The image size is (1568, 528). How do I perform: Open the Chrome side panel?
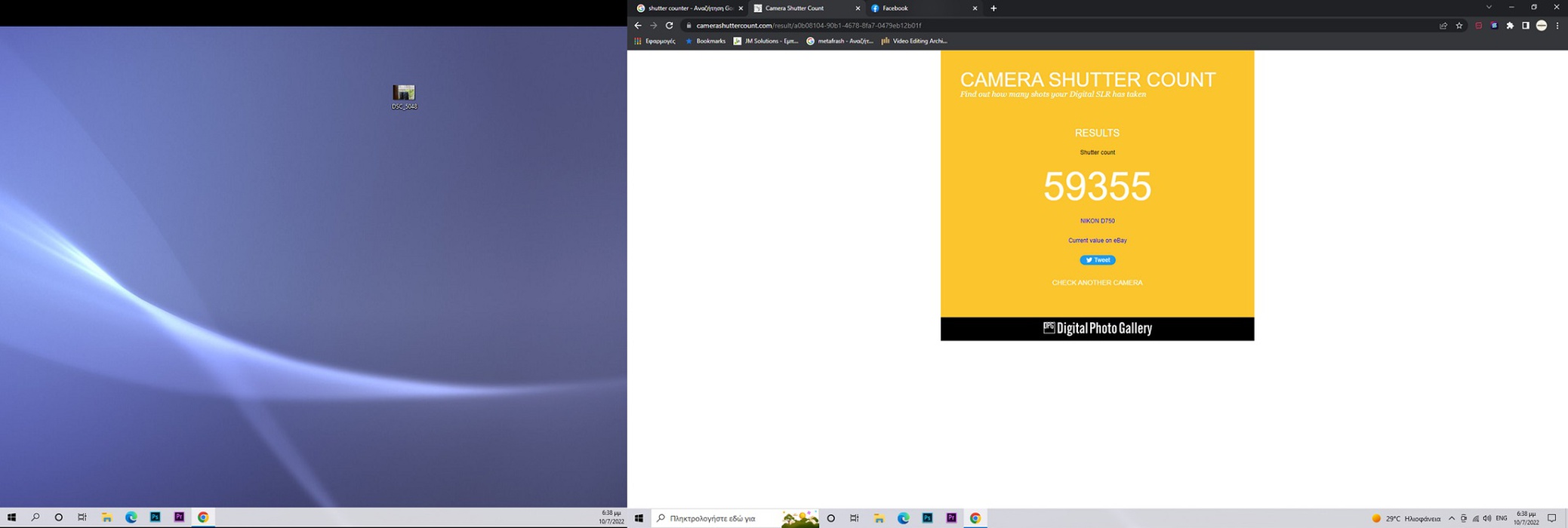pyautogui.click(x=1525, y=26)
